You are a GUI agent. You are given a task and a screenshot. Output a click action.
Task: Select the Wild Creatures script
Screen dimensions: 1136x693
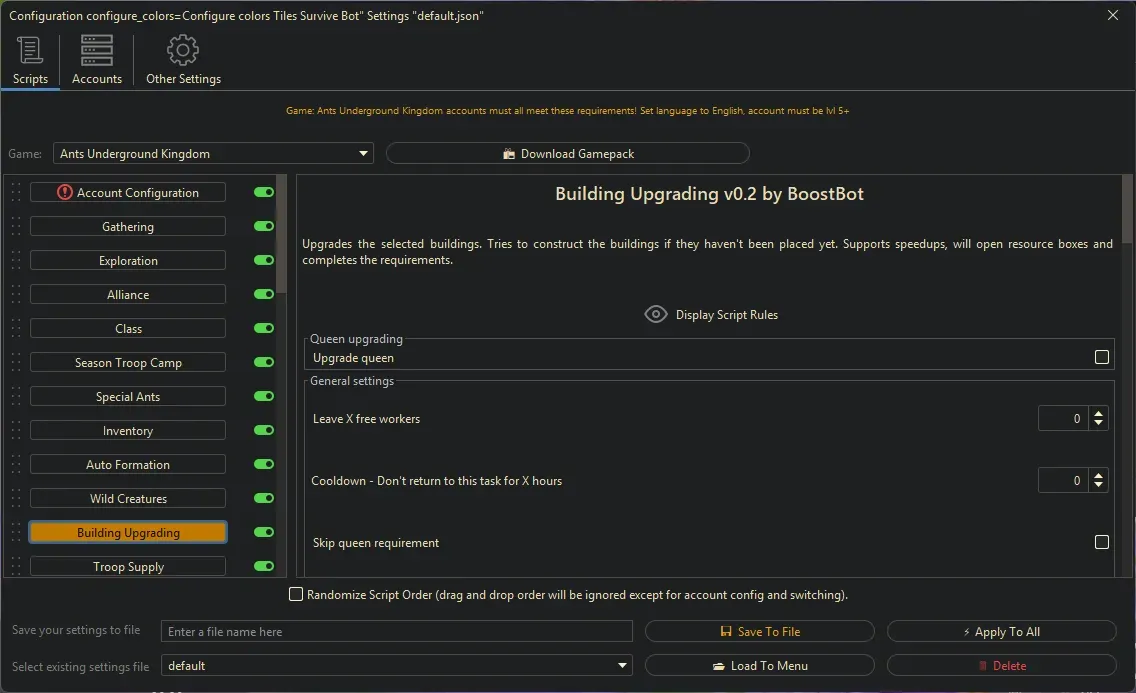(x=128, y=499)
